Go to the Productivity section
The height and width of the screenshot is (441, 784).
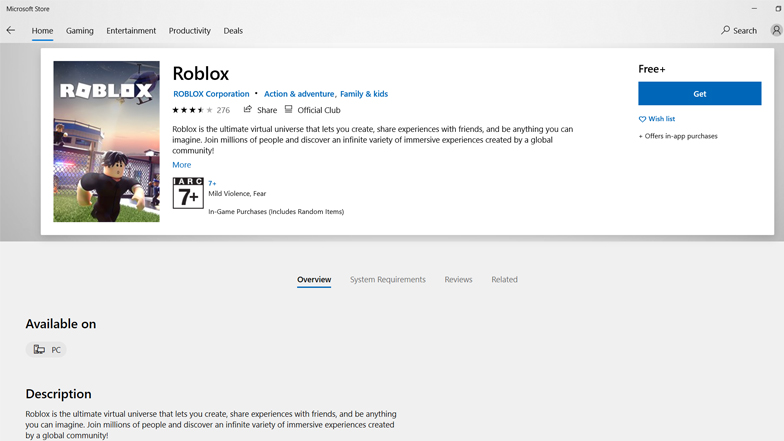[190, 30]
